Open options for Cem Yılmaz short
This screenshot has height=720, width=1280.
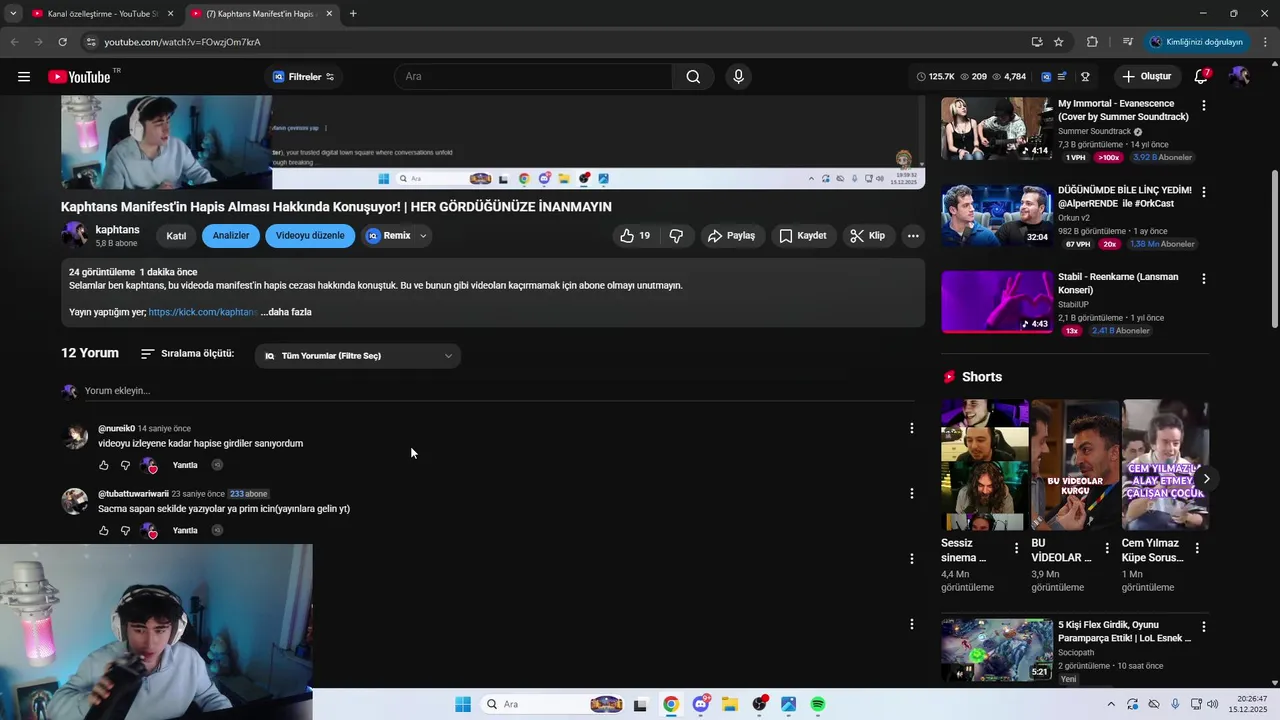[1197, 548]
